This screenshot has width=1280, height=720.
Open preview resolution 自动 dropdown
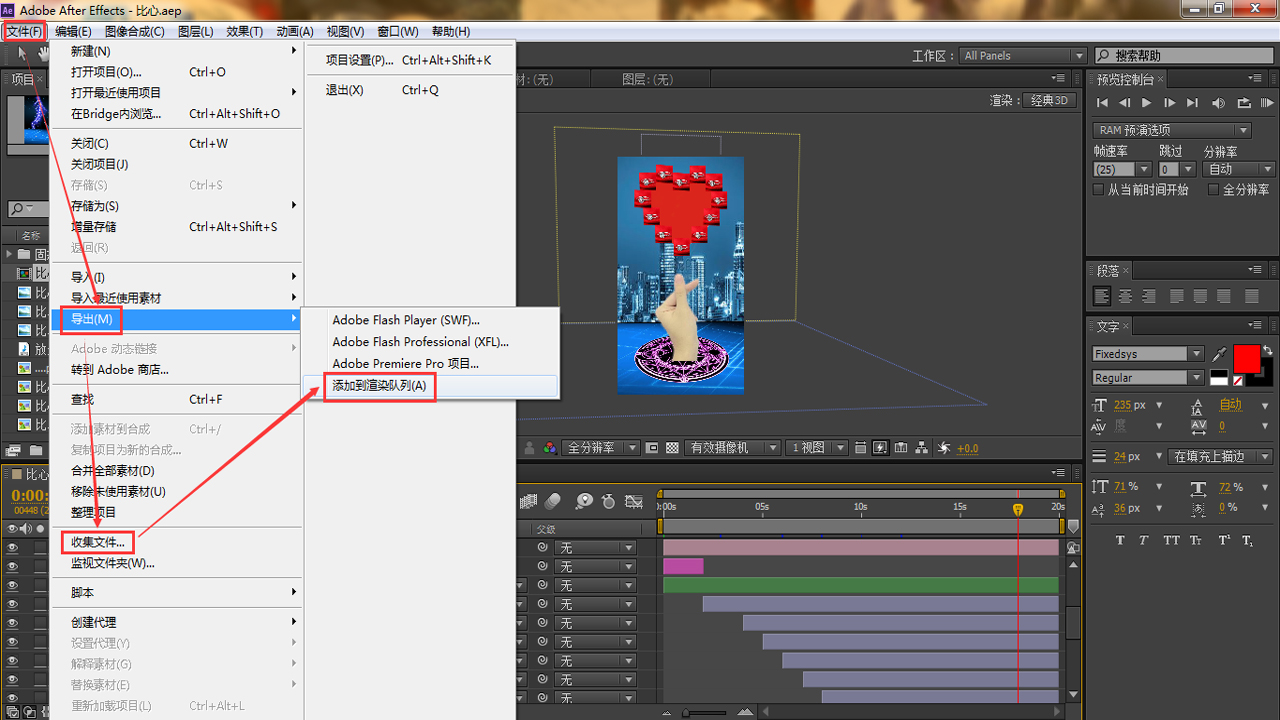pos(1239,169)
